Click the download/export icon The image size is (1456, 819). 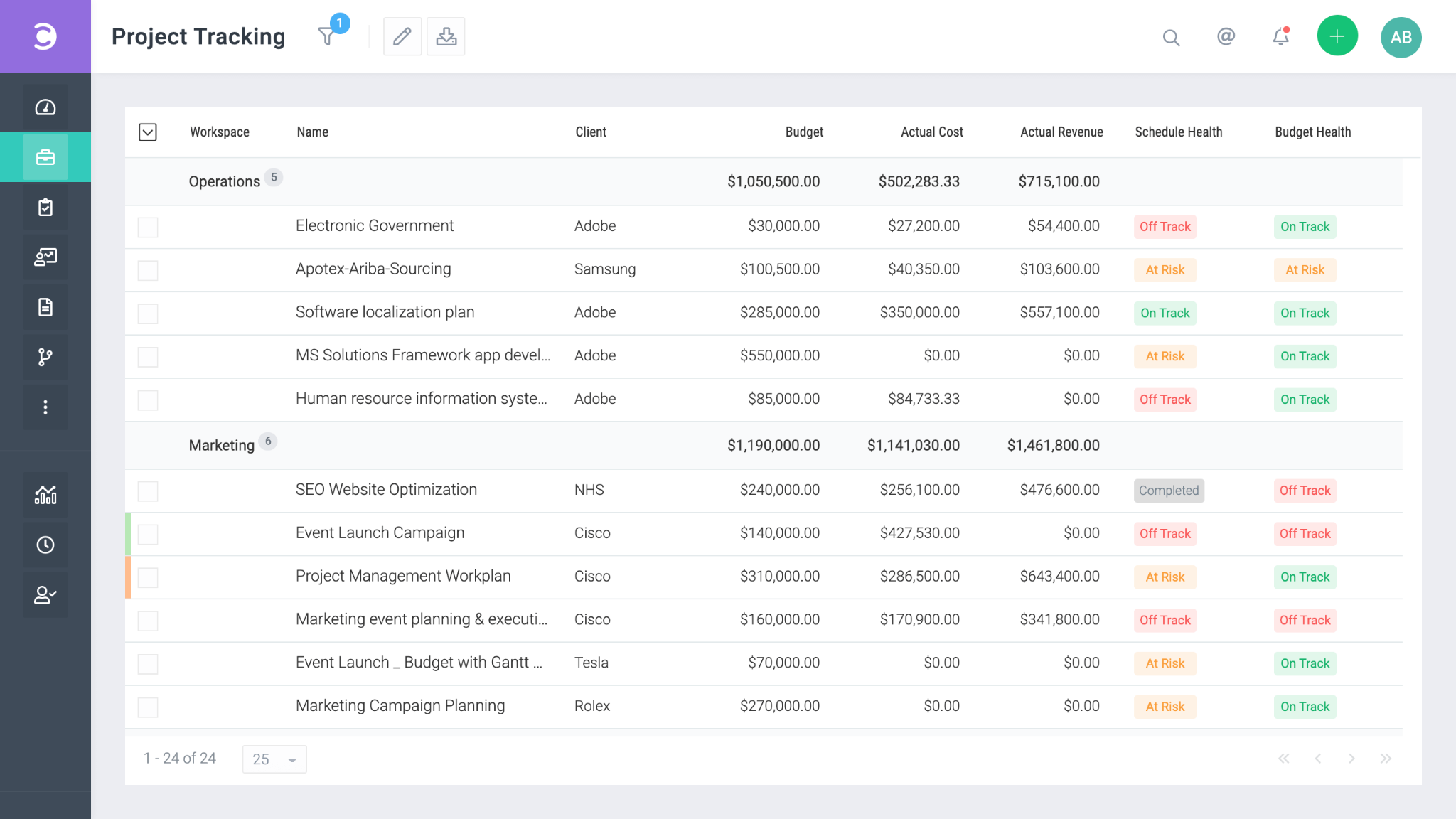tap(446, 36)
